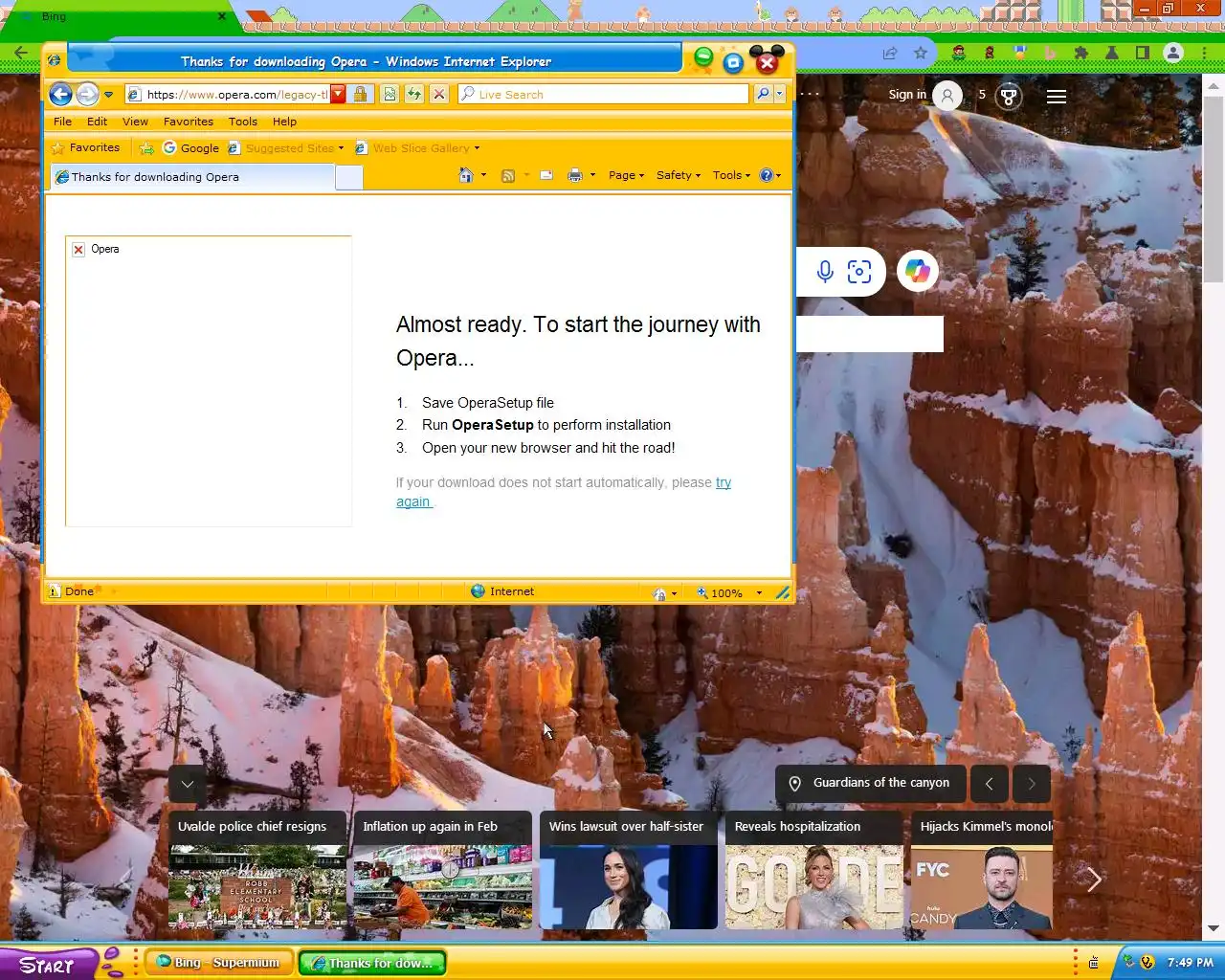Open the browser profile avatar icon
Viewport: 1225px width, 980px height.
coord(1173,54)
